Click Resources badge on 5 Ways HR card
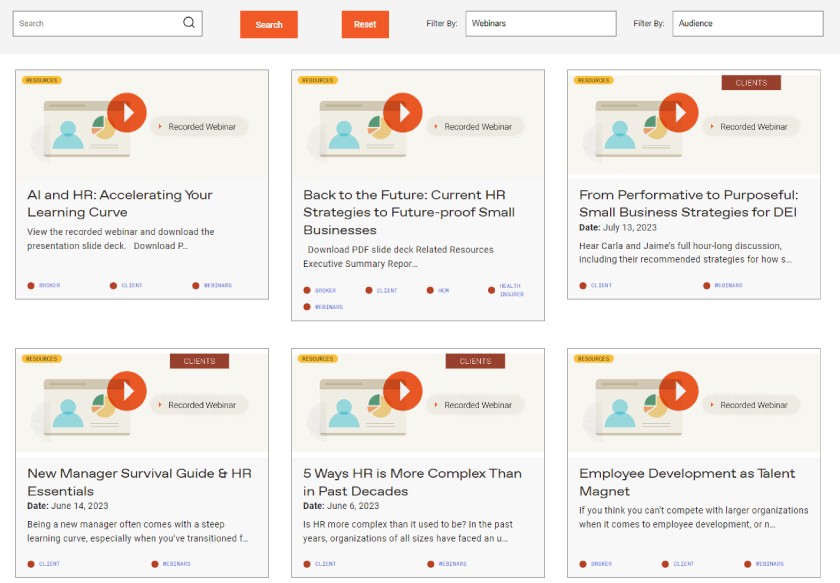Screen dimensions: 840x583 [x=318, y=358]
